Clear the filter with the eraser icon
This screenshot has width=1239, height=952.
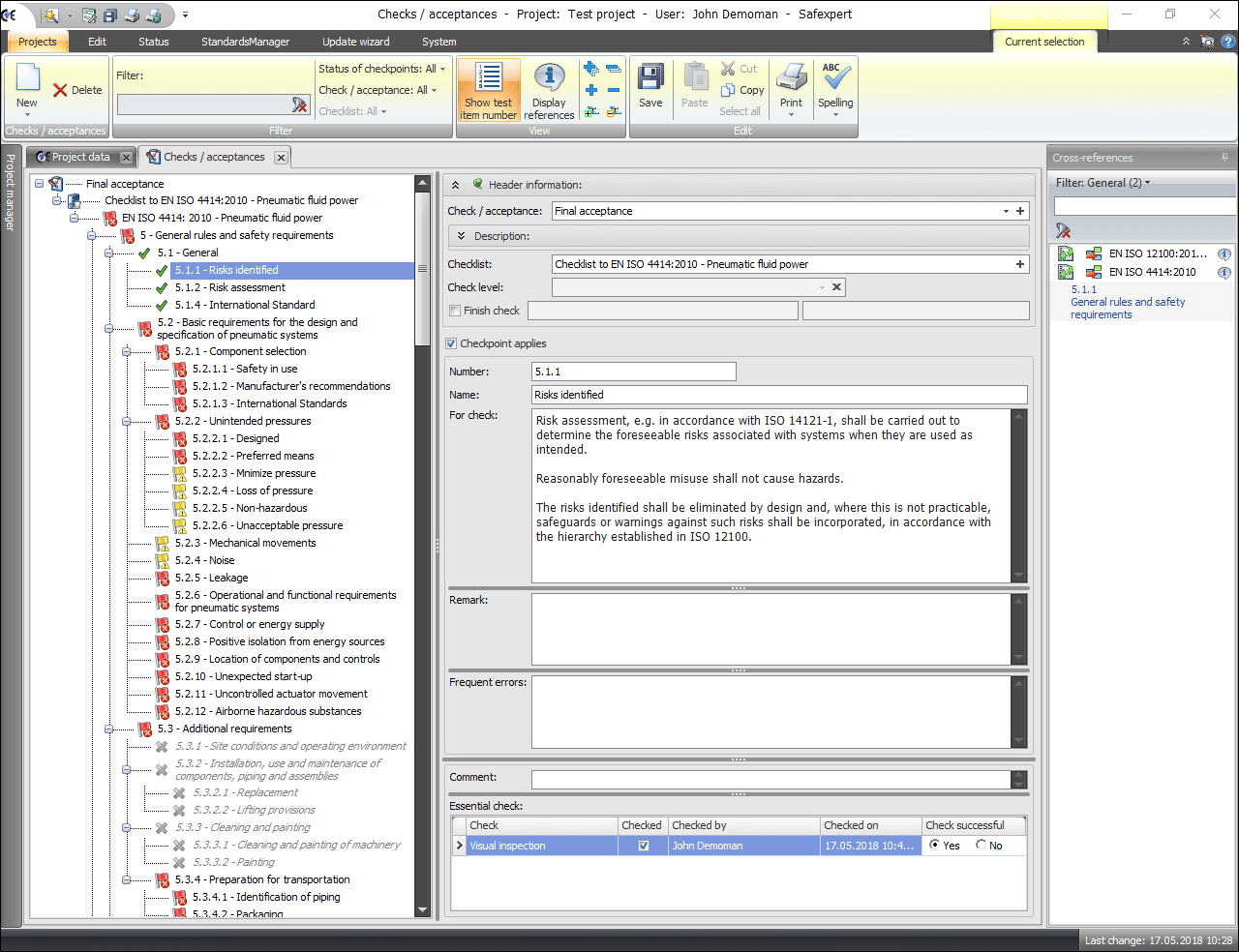click(300, 104)
